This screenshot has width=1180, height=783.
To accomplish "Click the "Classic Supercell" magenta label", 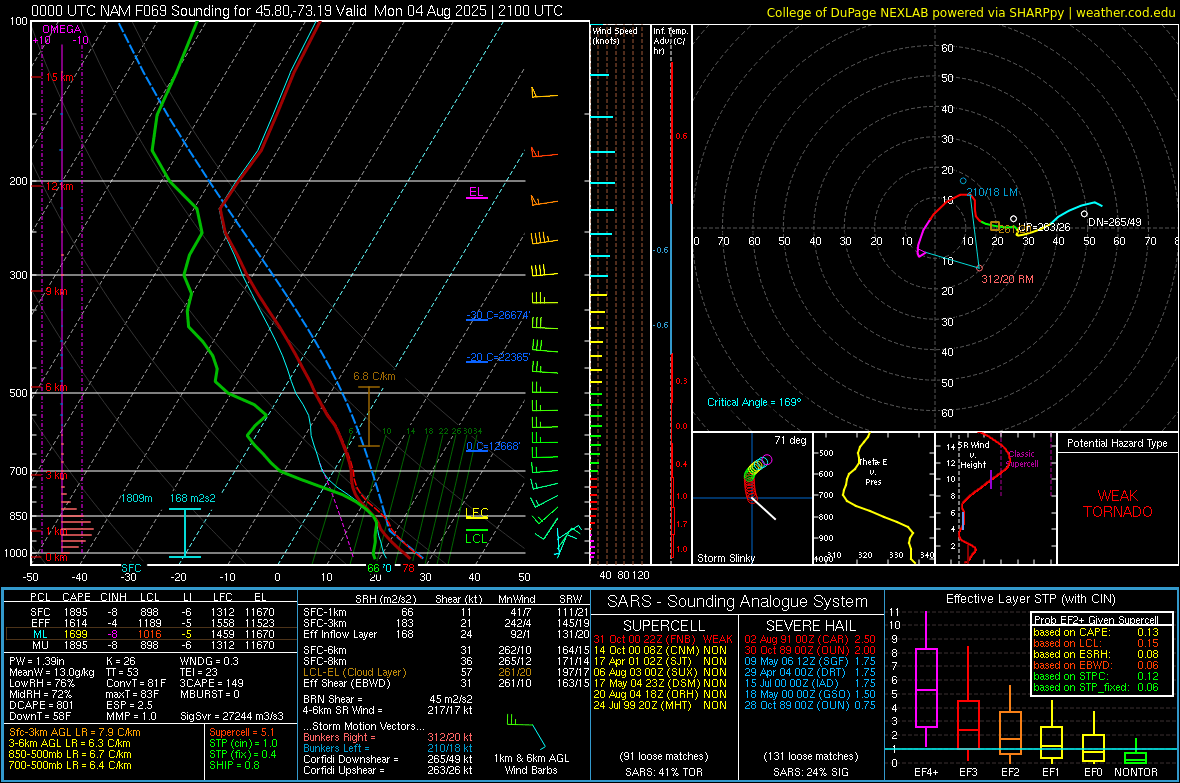I will click(x=1022, y=459).
